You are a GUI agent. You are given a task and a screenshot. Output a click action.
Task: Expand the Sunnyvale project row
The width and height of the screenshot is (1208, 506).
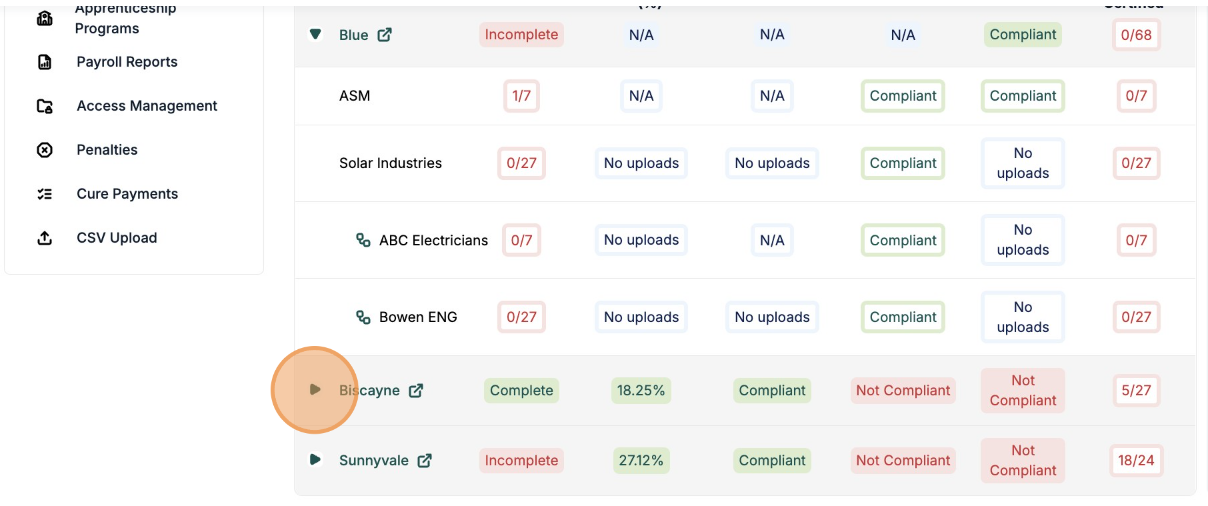click(x=315, y=460)
